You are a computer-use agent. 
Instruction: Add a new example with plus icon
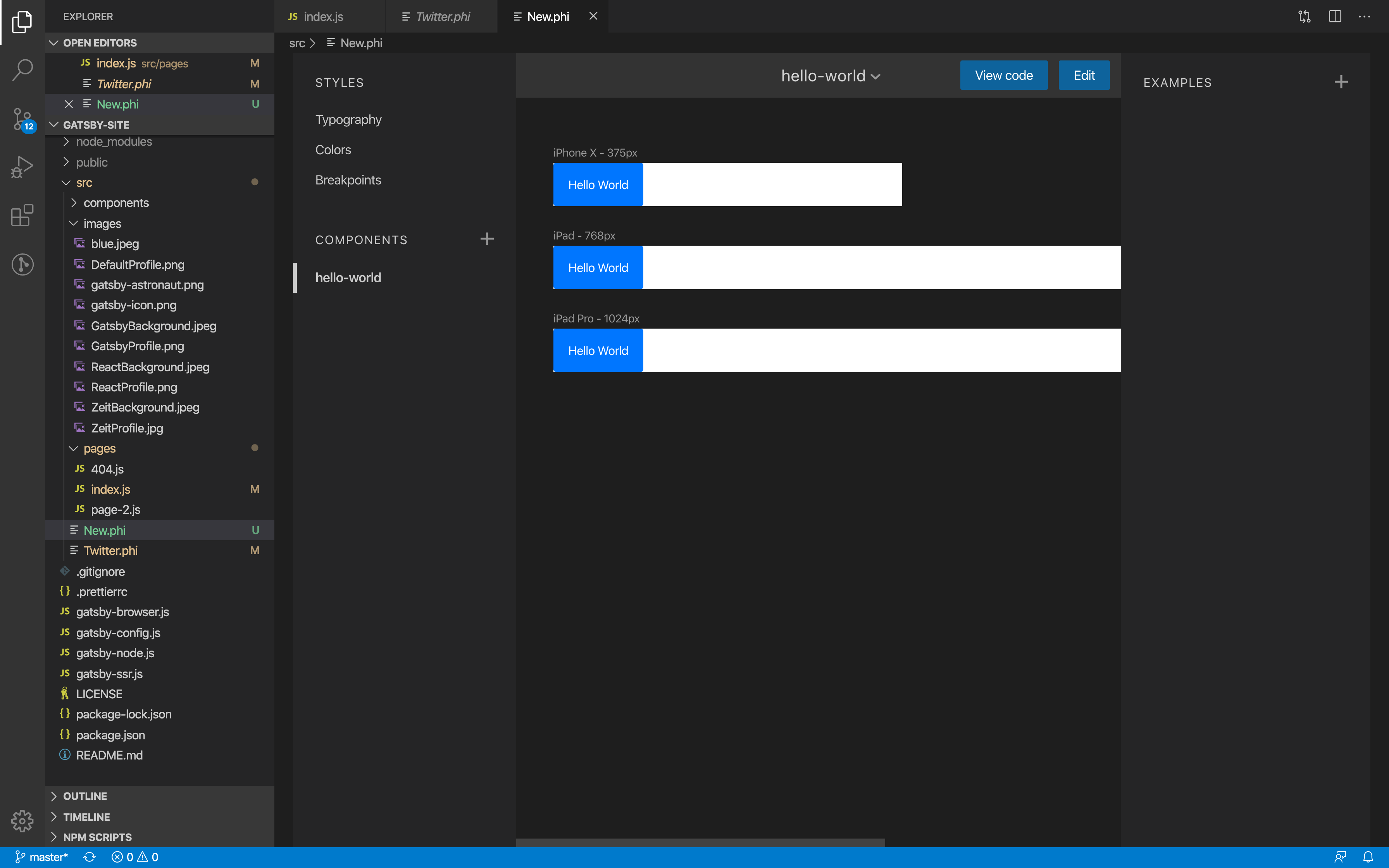[x=1341, y=82]
